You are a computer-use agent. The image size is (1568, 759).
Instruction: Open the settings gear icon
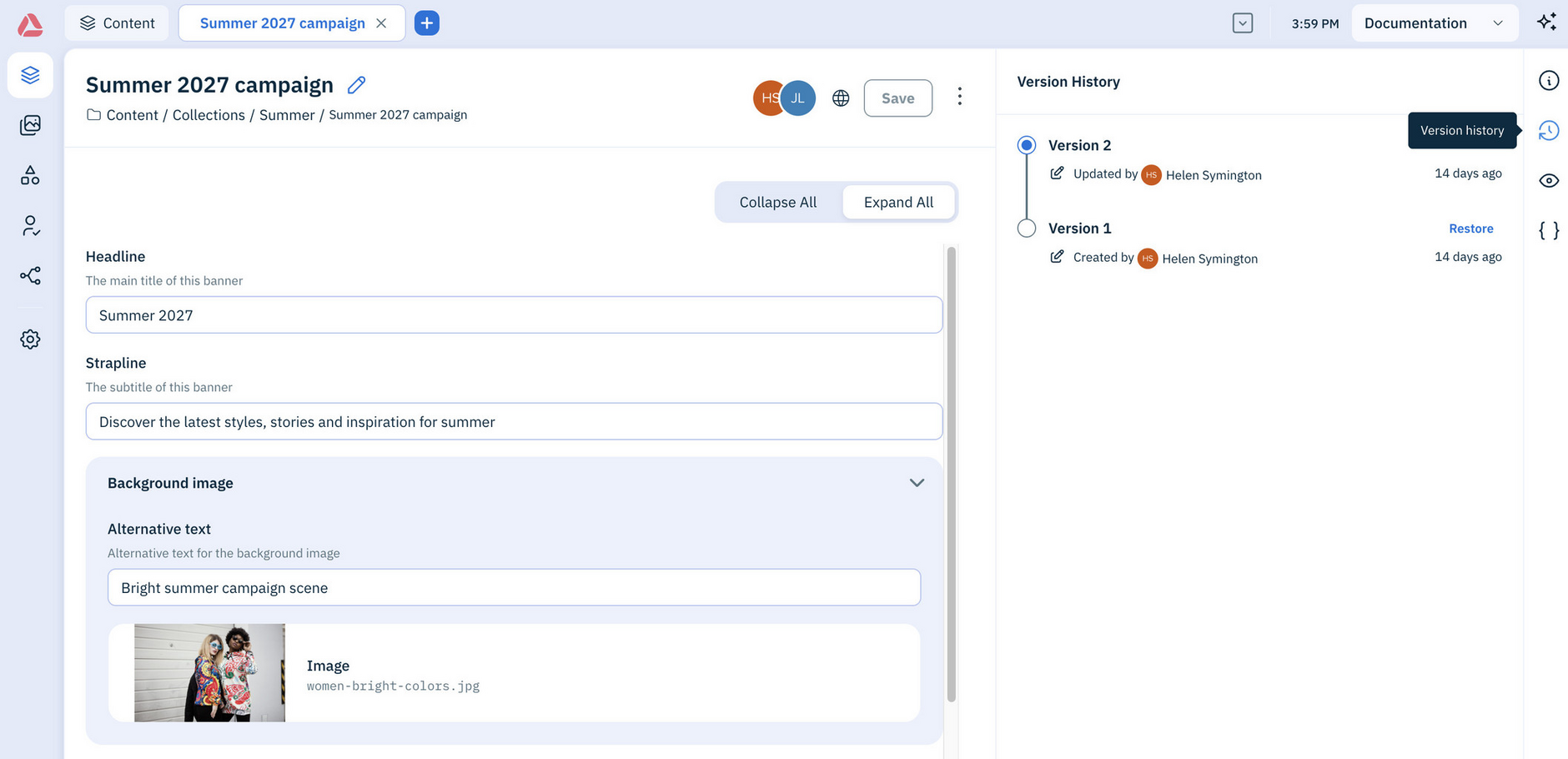30,339
